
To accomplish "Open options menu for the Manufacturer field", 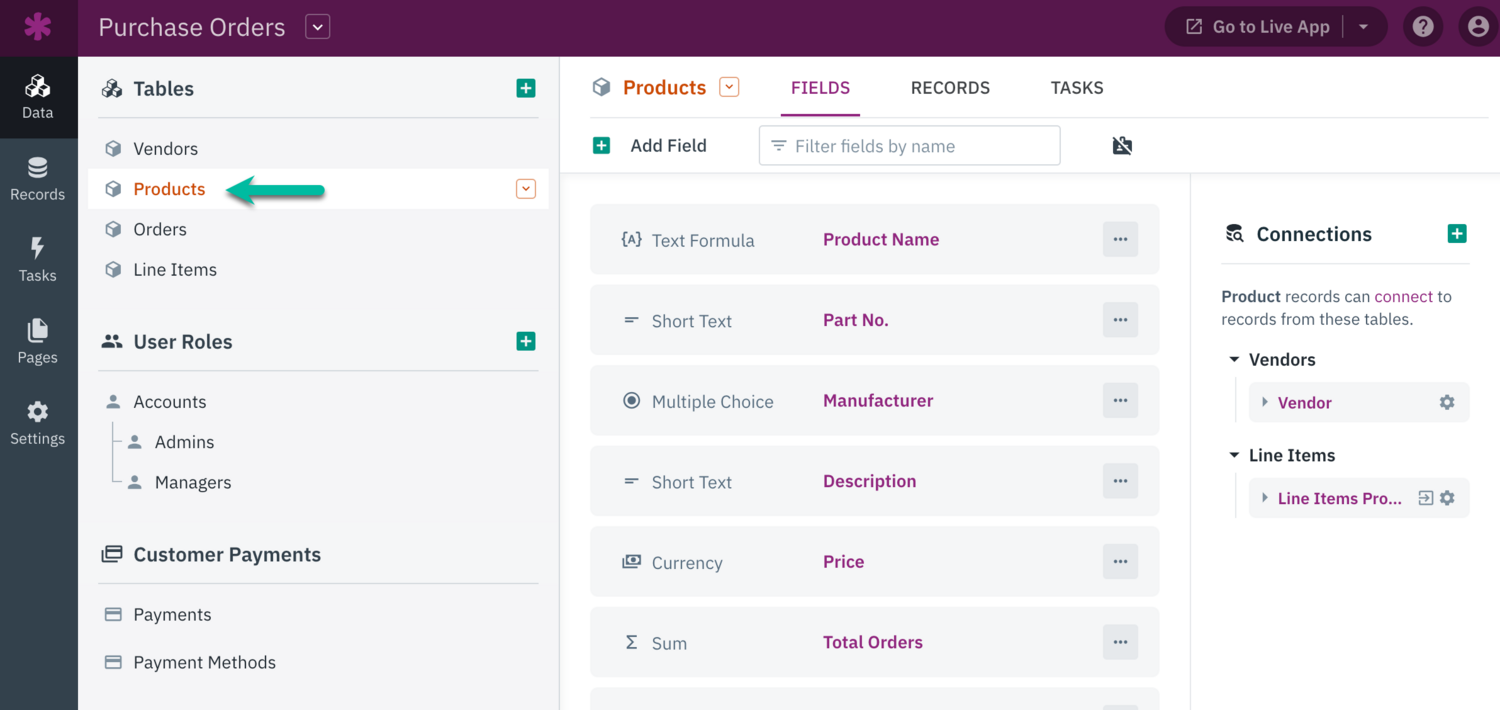I will point(1120,400).
